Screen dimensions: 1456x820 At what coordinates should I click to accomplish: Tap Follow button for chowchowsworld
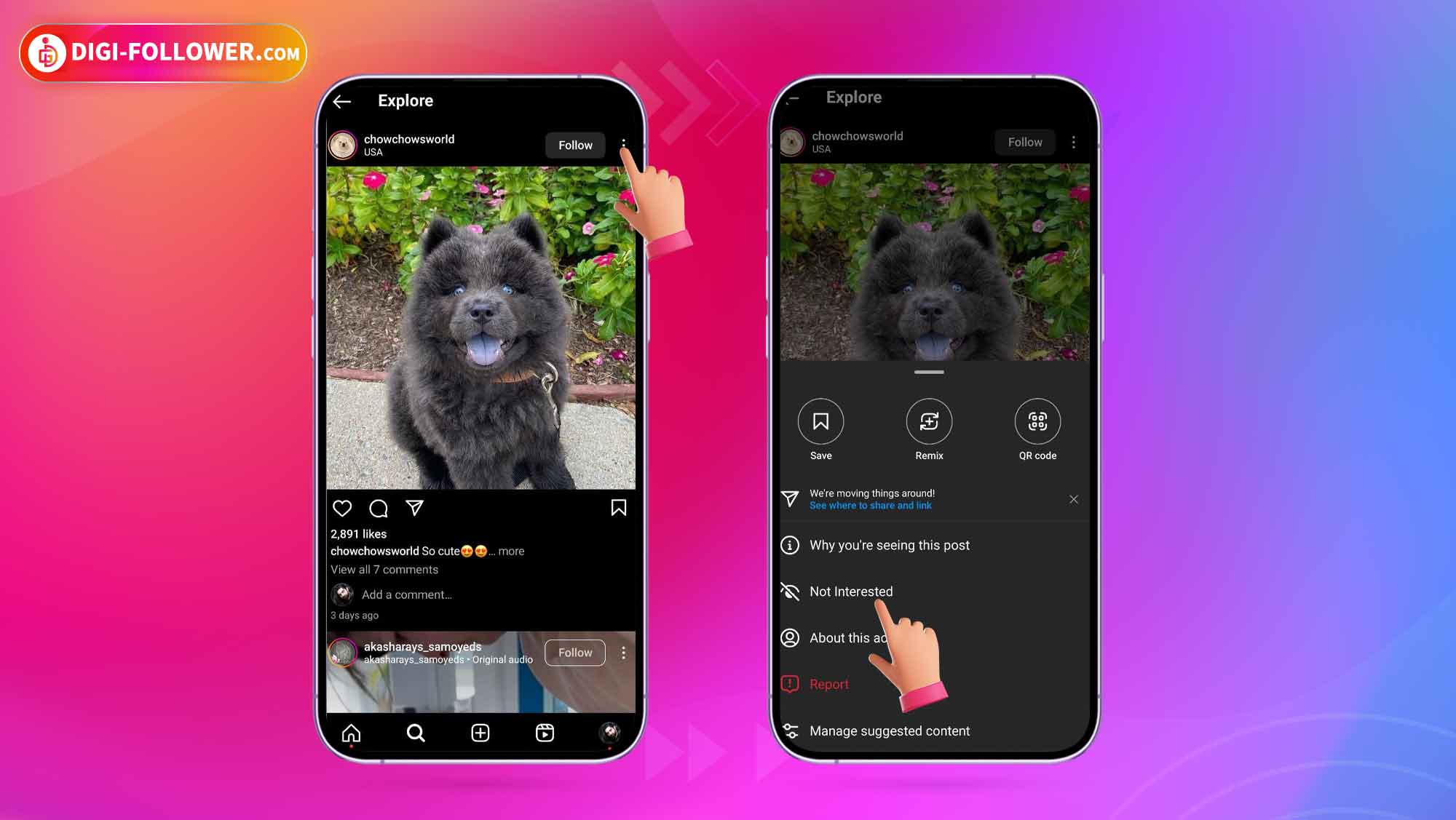[575, 145]
